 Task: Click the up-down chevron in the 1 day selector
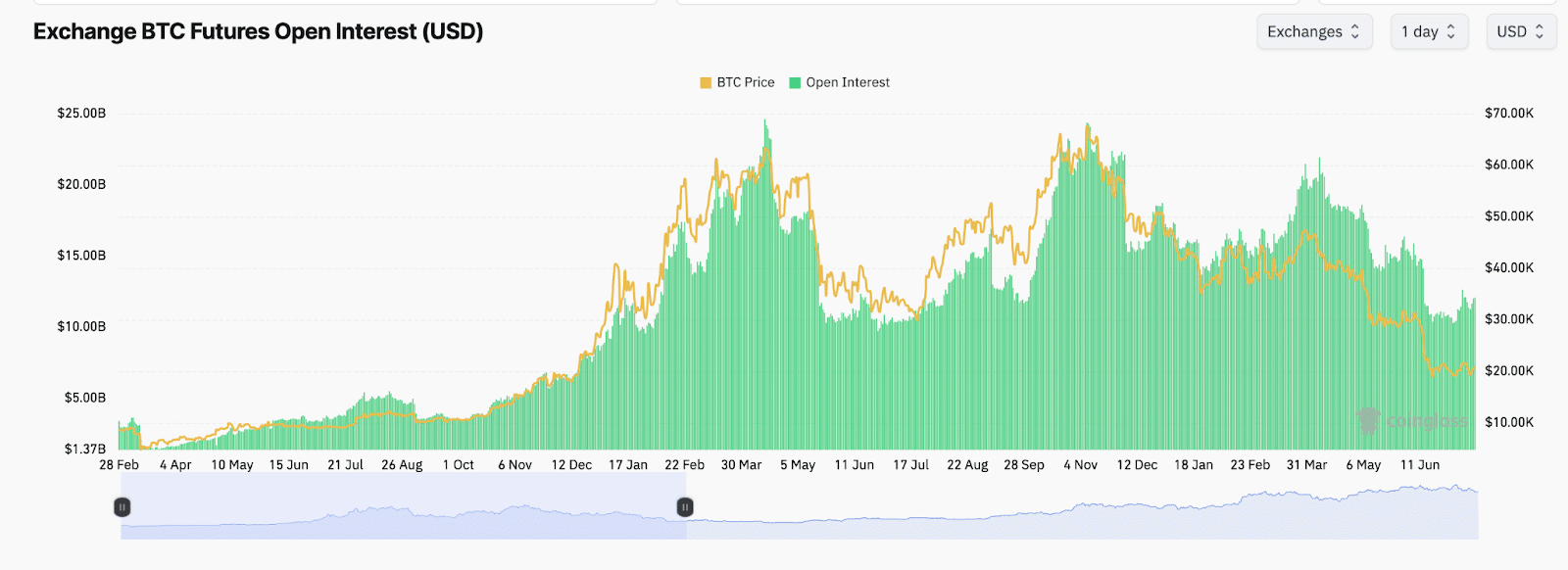click(x=1451, y=31)
